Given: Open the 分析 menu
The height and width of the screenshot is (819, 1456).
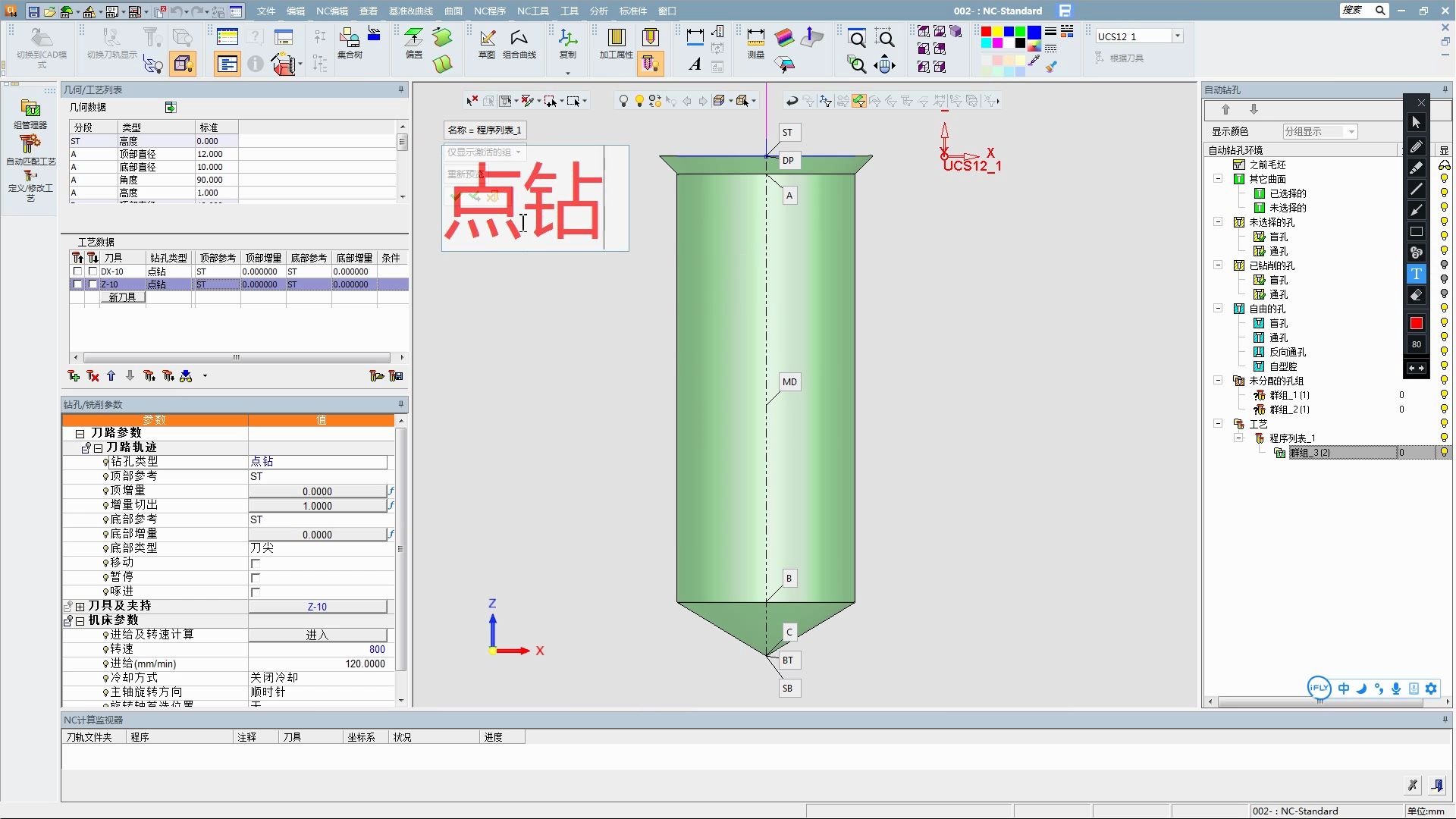Looking at the screenshot, I should tap(598, 11).
